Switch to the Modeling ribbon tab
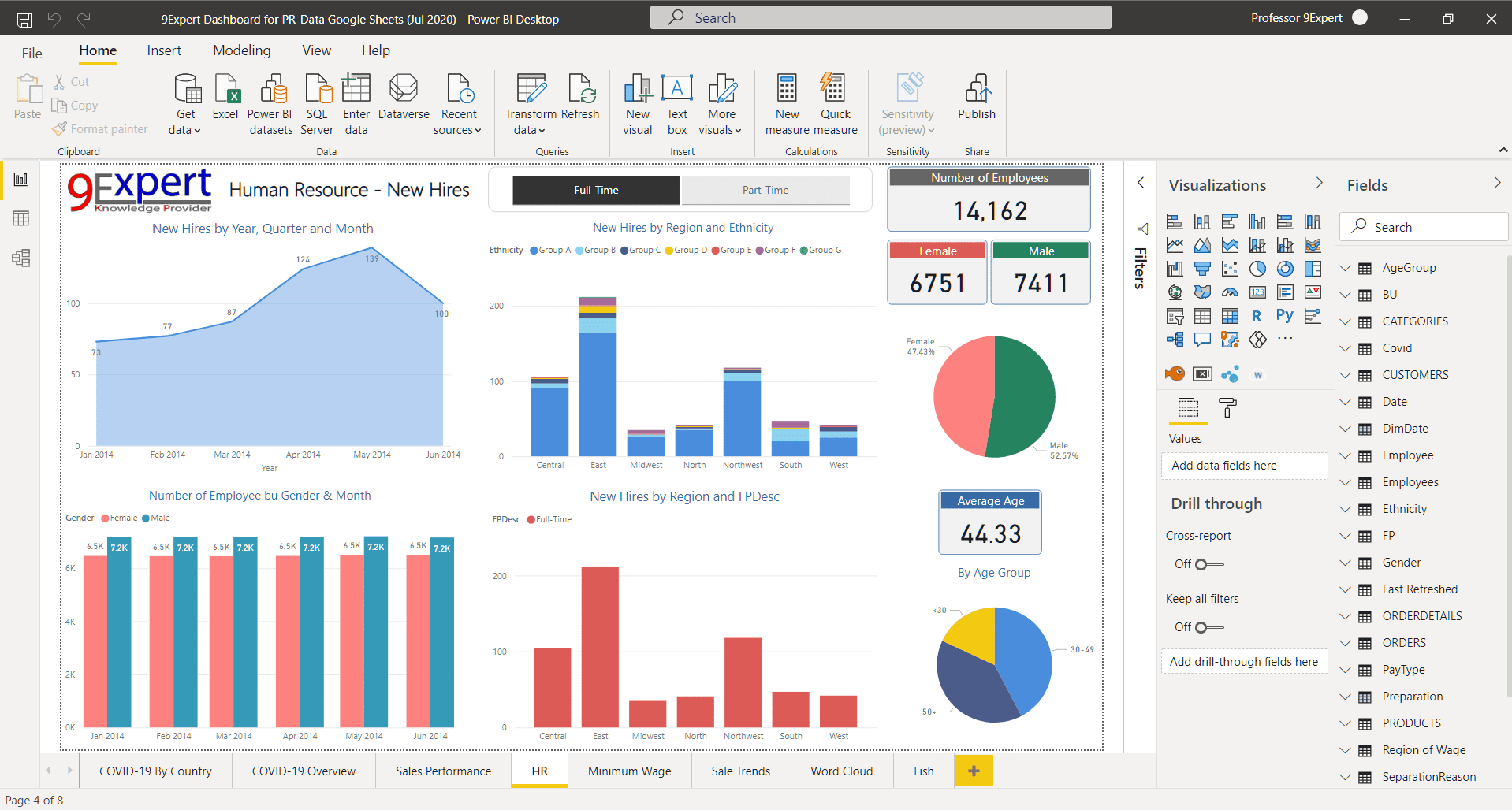Viewport: 1512px width, 810px height. (241, 50)
